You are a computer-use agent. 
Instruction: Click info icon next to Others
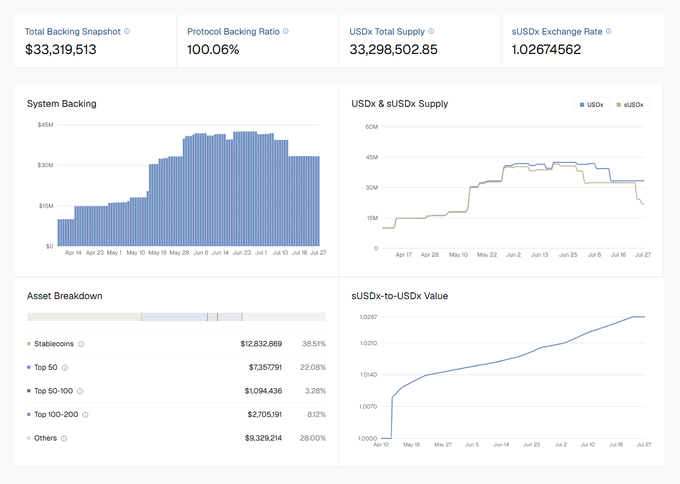(x=64, y=438)
